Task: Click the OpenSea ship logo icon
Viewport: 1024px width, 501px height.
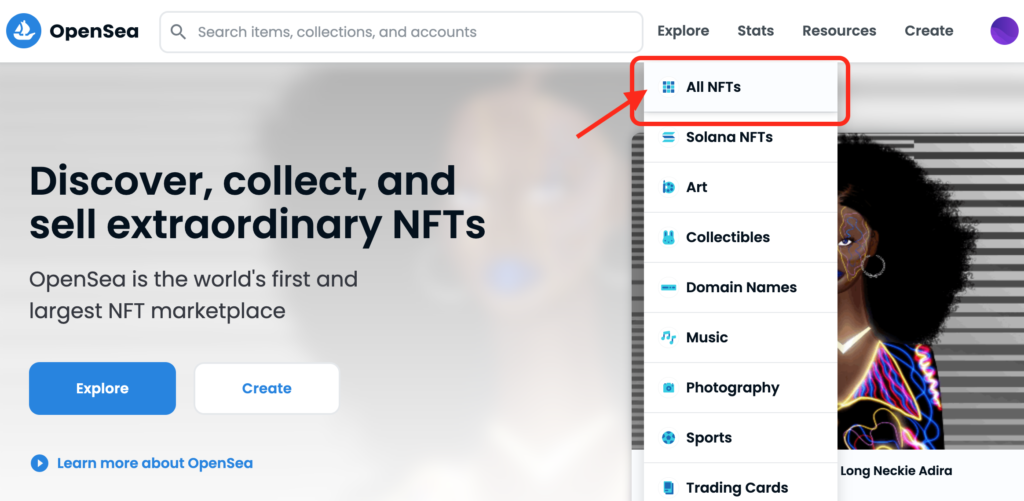Action: [x=24, y=31]
